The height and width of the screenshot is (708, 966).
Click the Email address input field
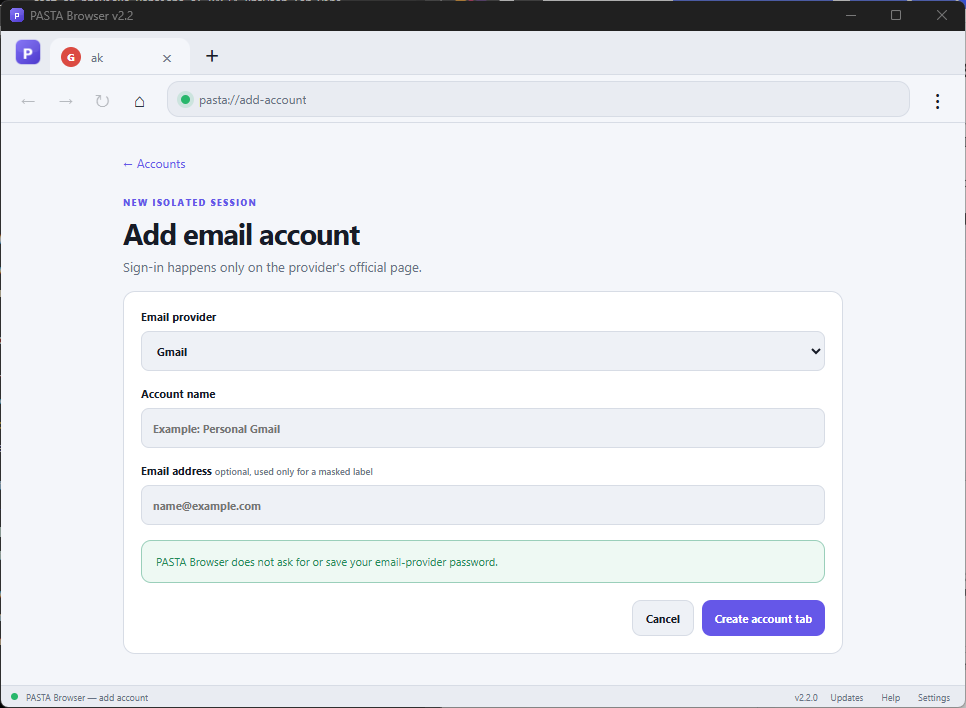click(482, 505)
